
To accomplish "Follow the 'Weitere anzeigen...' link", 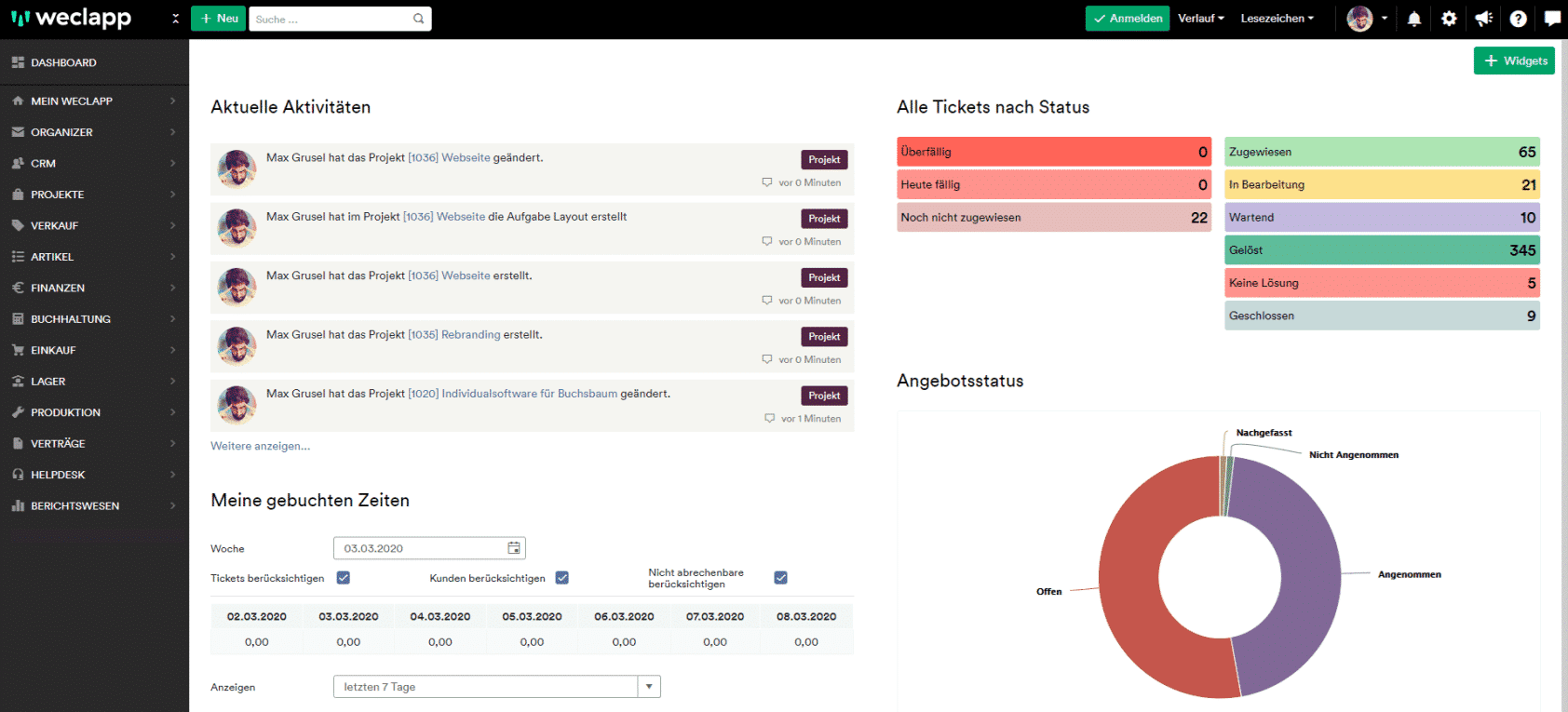I will (260, 447).
